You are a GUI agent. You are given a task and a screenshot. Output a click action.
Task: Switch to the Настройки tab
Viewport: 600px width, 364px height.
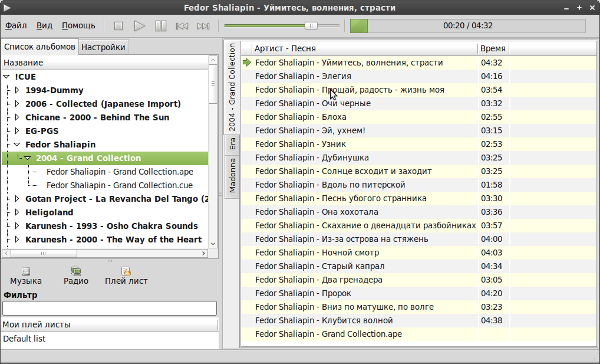click(103, 47)
